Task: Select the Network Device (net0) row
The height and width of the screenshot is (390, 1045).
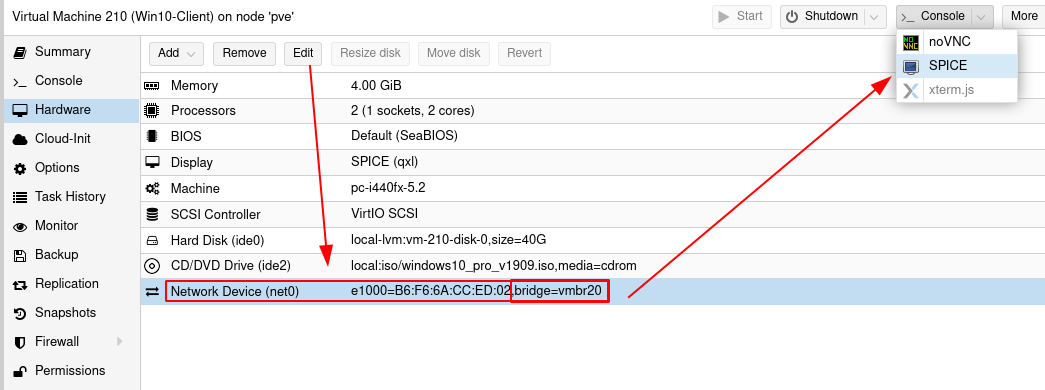Action: click(x=592, y=291)
